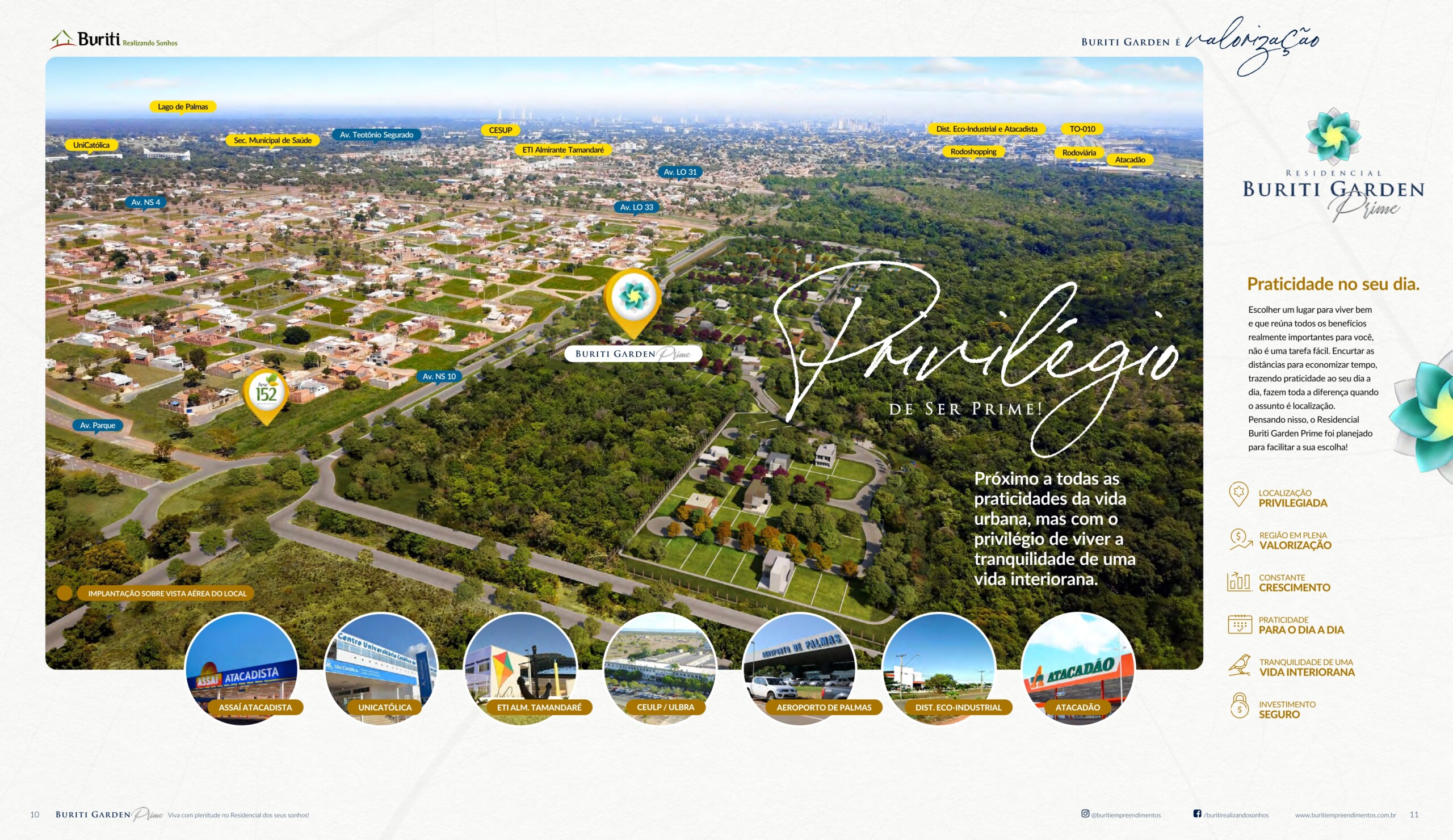Open the @buritiempreendimentos Instagram link

pyautogui.click(x=1126, y=814)
